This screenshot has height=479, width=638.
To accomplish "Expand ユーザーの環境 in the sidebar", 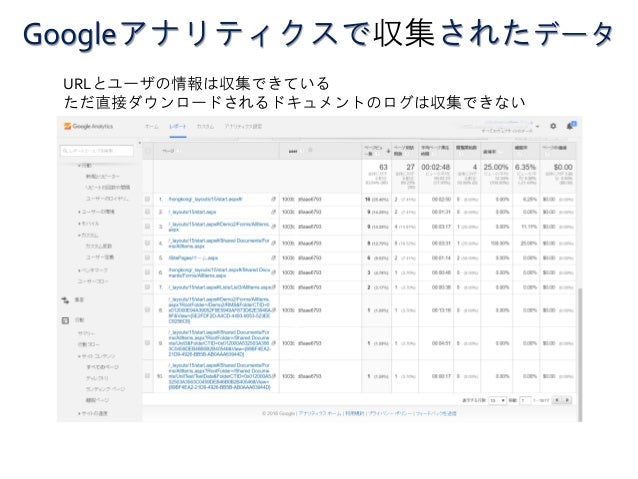I will coord(96,212).
